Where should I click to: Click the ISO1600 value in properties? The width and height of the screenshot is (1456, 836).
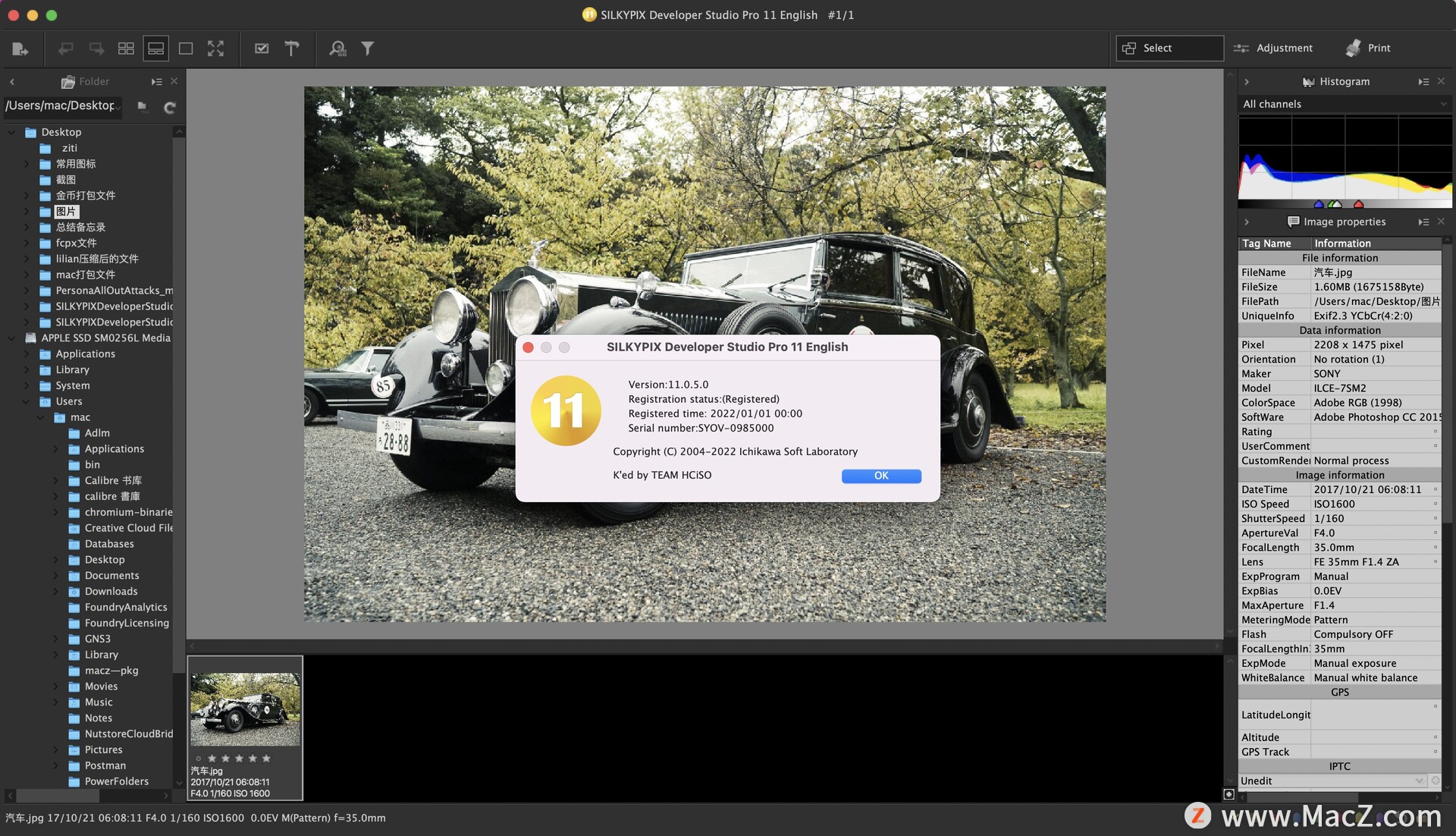click(x=1334, y=504)
